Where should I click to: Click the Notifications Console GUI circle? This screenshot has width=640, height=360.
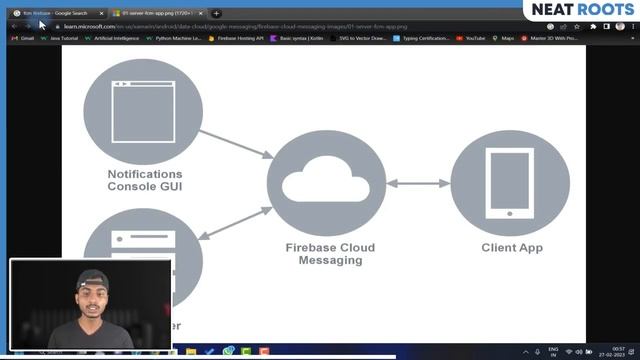tap(143, 112)
